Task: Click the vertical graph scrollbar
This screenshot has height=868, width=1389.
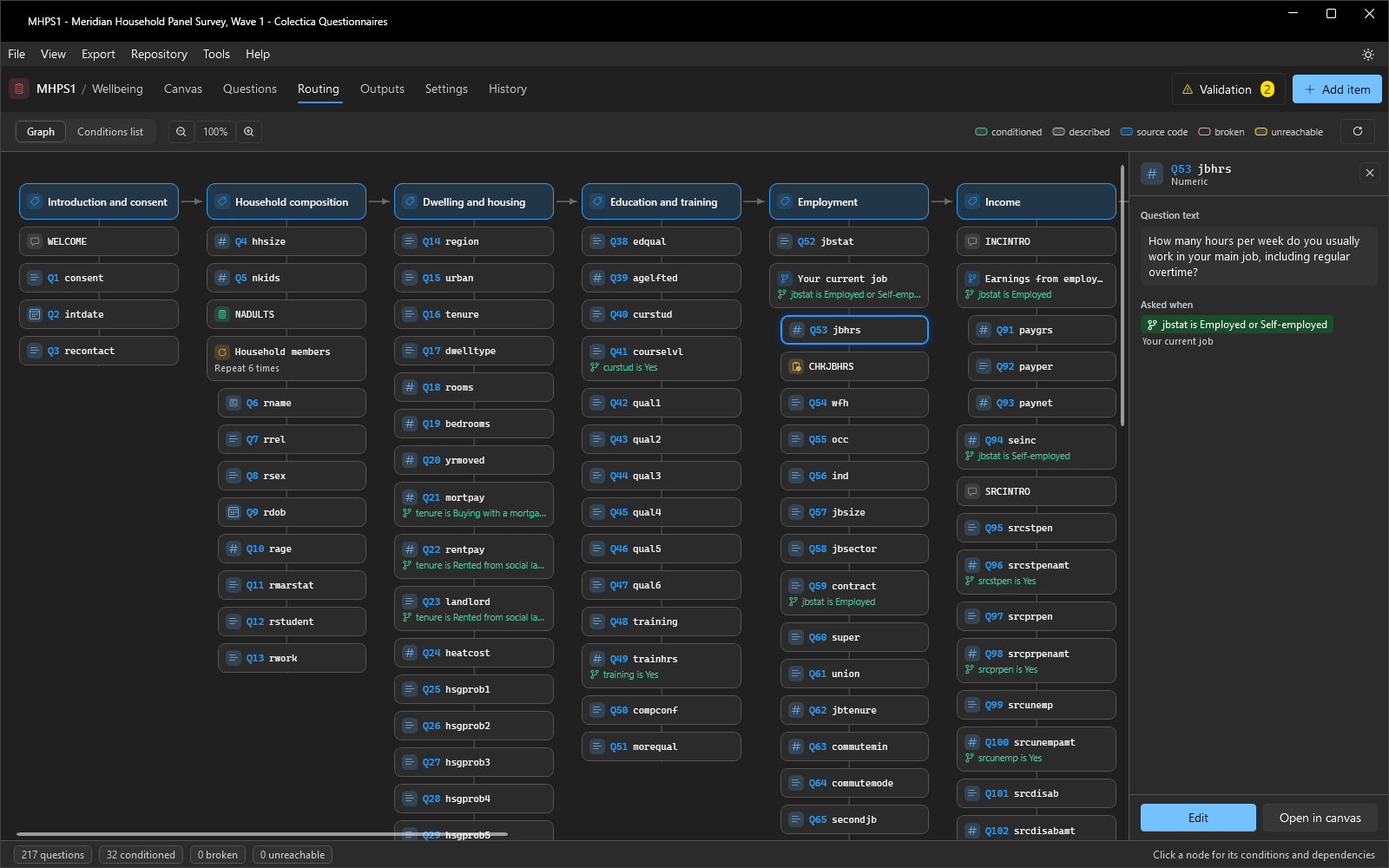Action: tap(1122, 295)
